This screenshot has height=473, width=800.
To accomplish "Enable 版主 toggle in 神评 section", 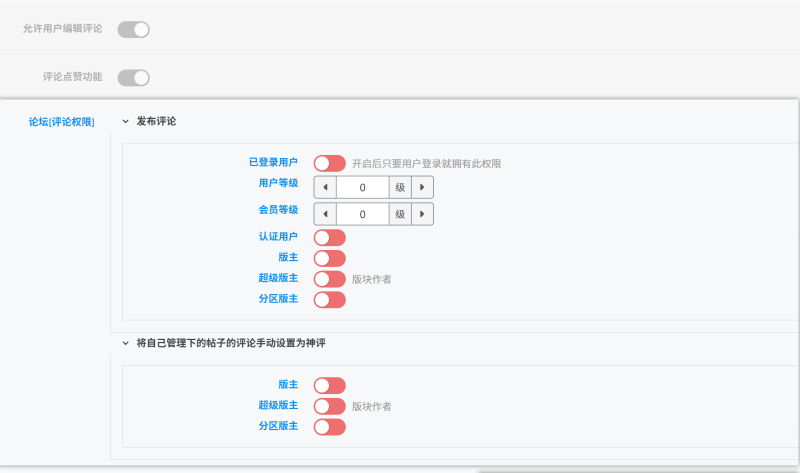I will coord(329,385).
